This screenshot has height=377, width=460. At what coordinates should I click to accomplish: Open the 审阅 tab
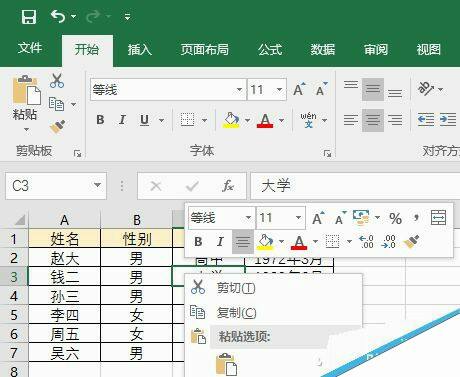(376, 50)
